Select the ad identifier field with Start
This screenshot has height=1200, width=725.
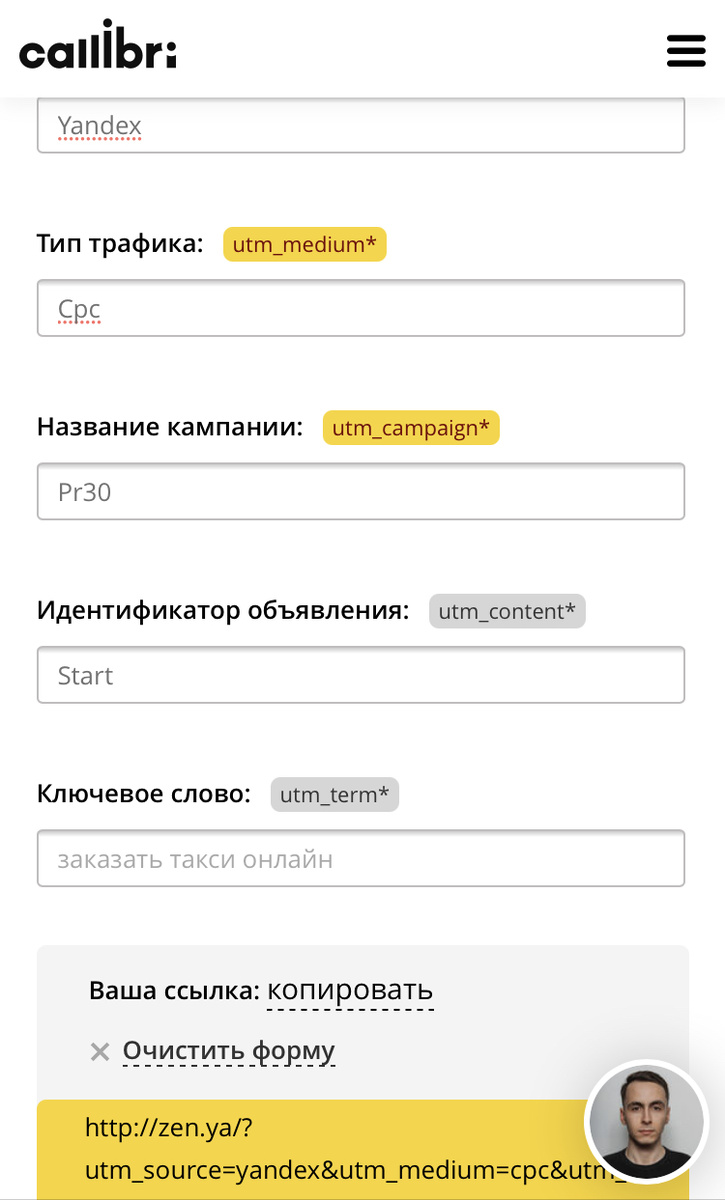[360, 675]
